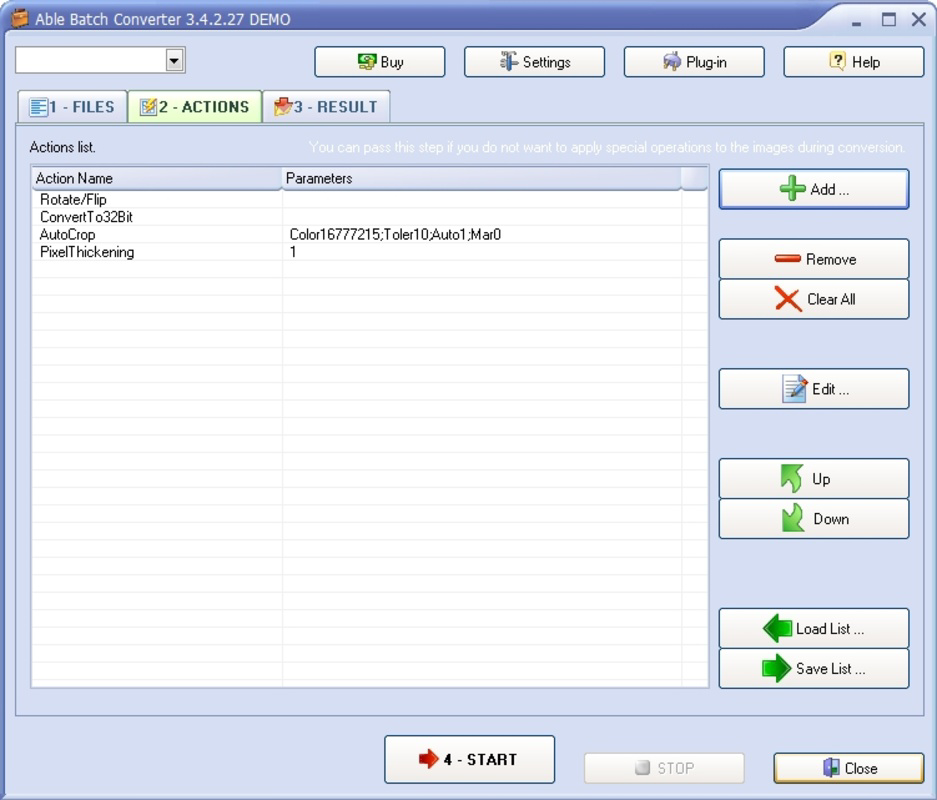Sort by Action Name column header
Screen dimensions: 937x800
click(x=157, y=178)
